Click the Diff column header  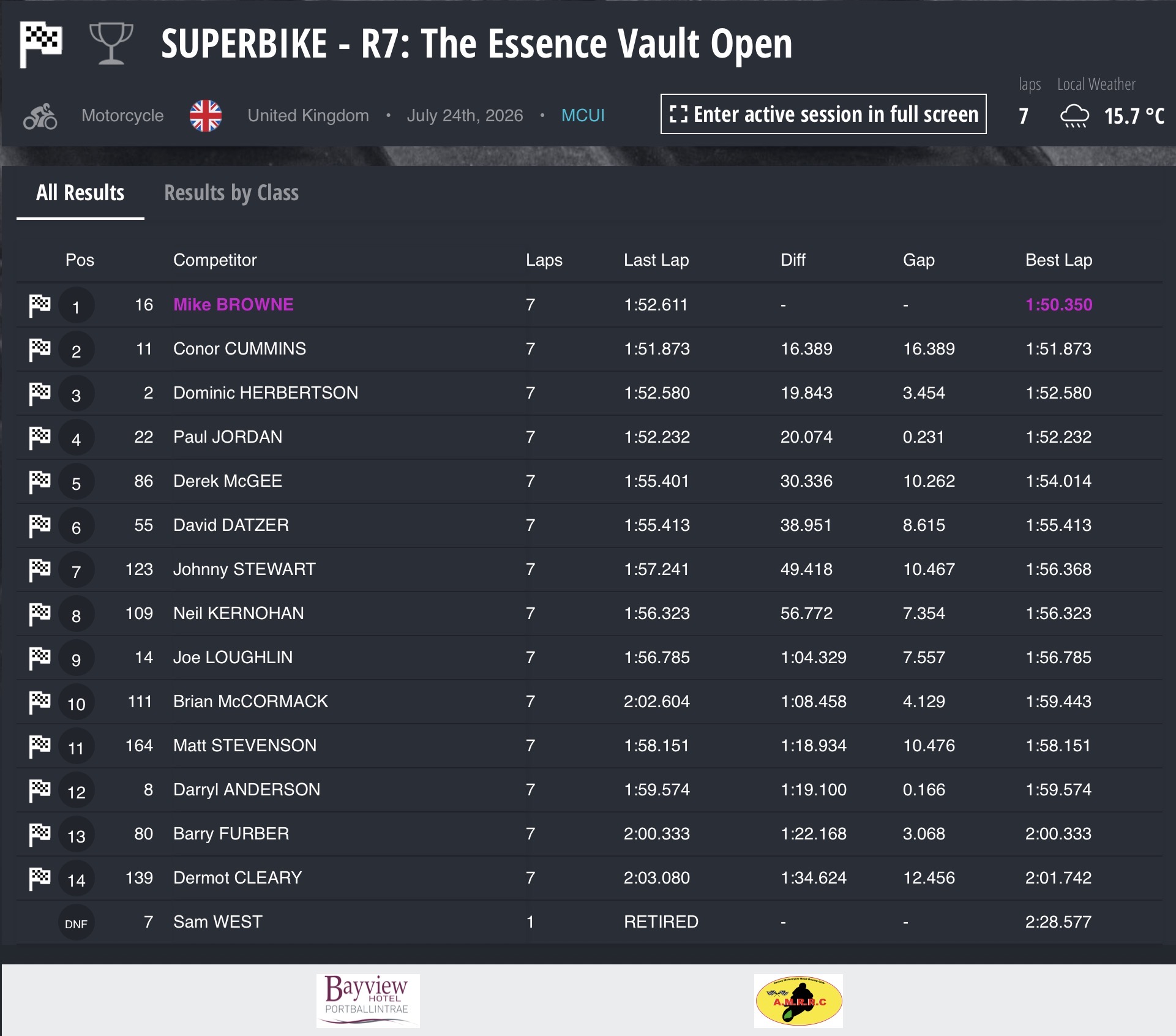pos(793,260)
